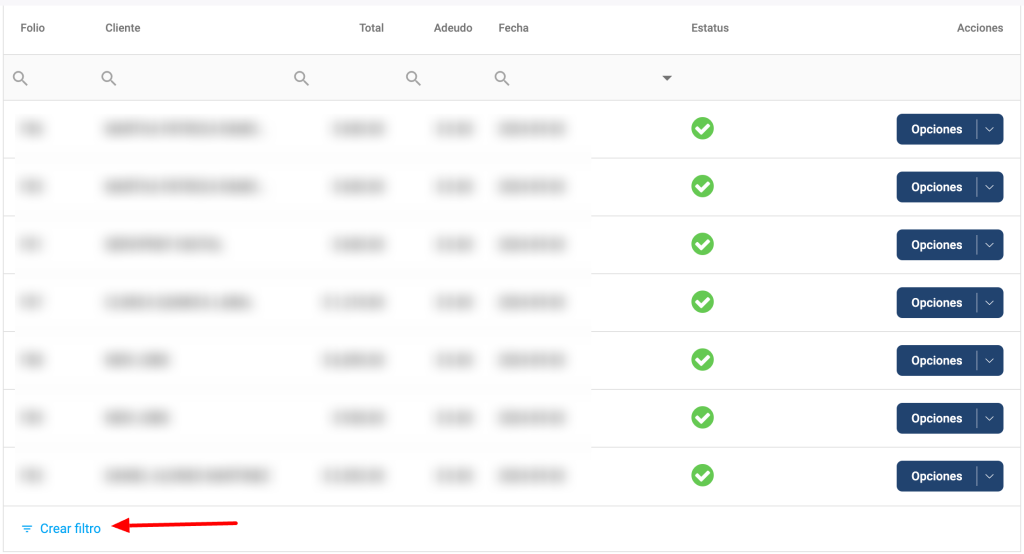Screen dimensions: 1024x554
Task: Expand the Opciones chevron in seventh row
Action: coord(990,476)
